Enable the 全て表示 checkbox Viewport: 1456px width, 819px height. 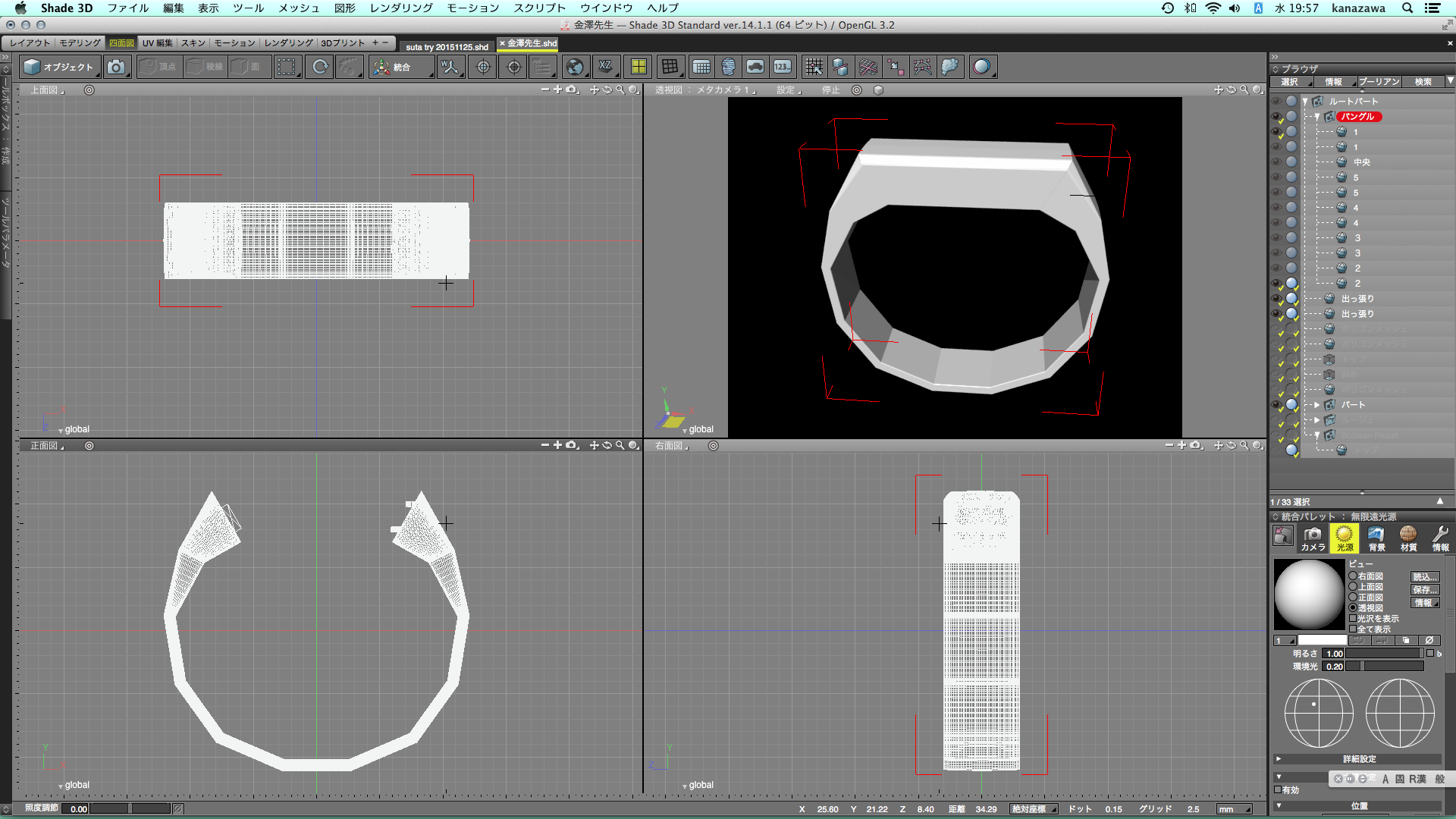[1353, 629]
